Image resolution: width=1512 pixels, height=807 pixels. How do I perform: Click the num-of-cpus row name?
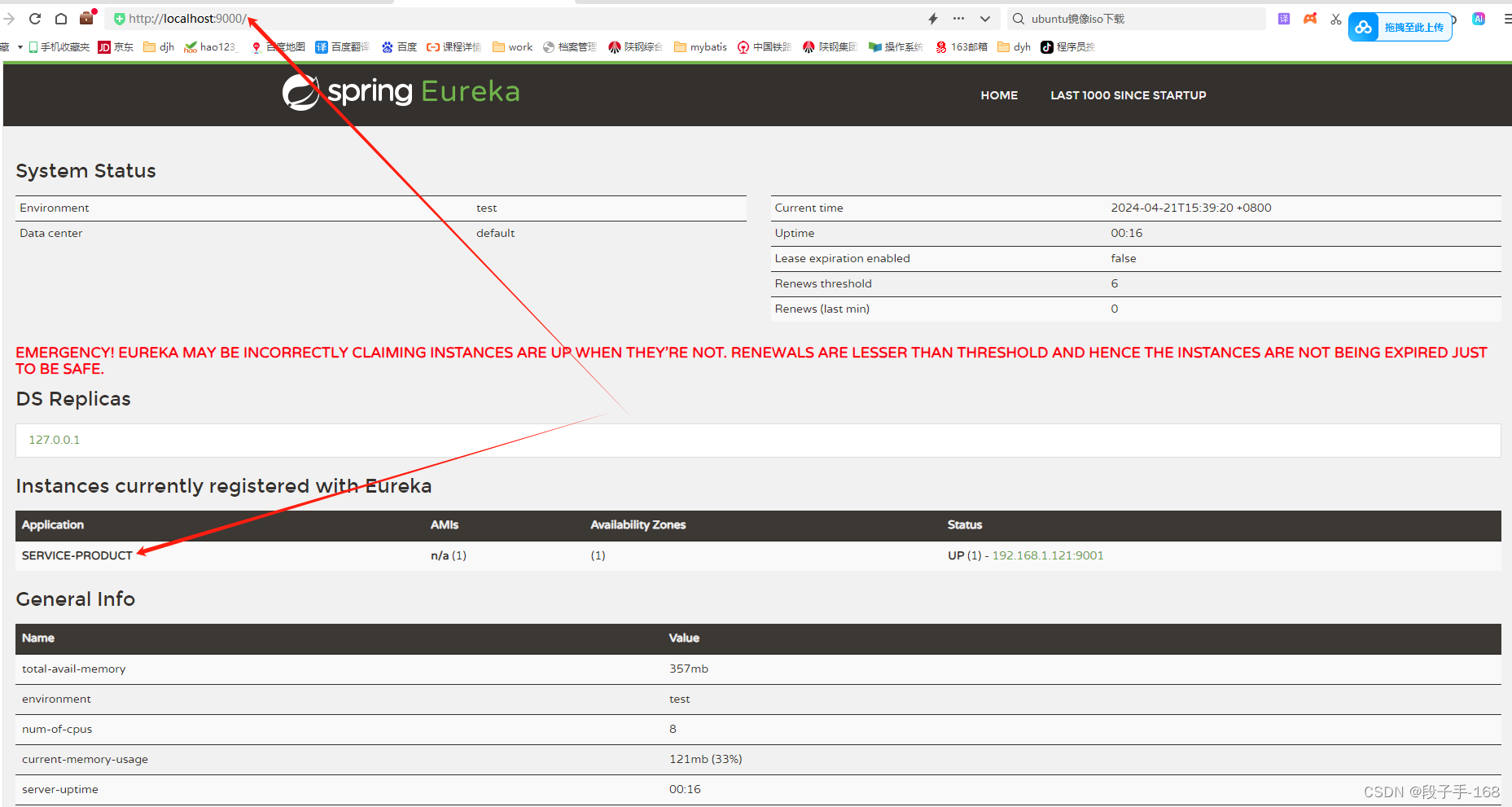(57, 729)
